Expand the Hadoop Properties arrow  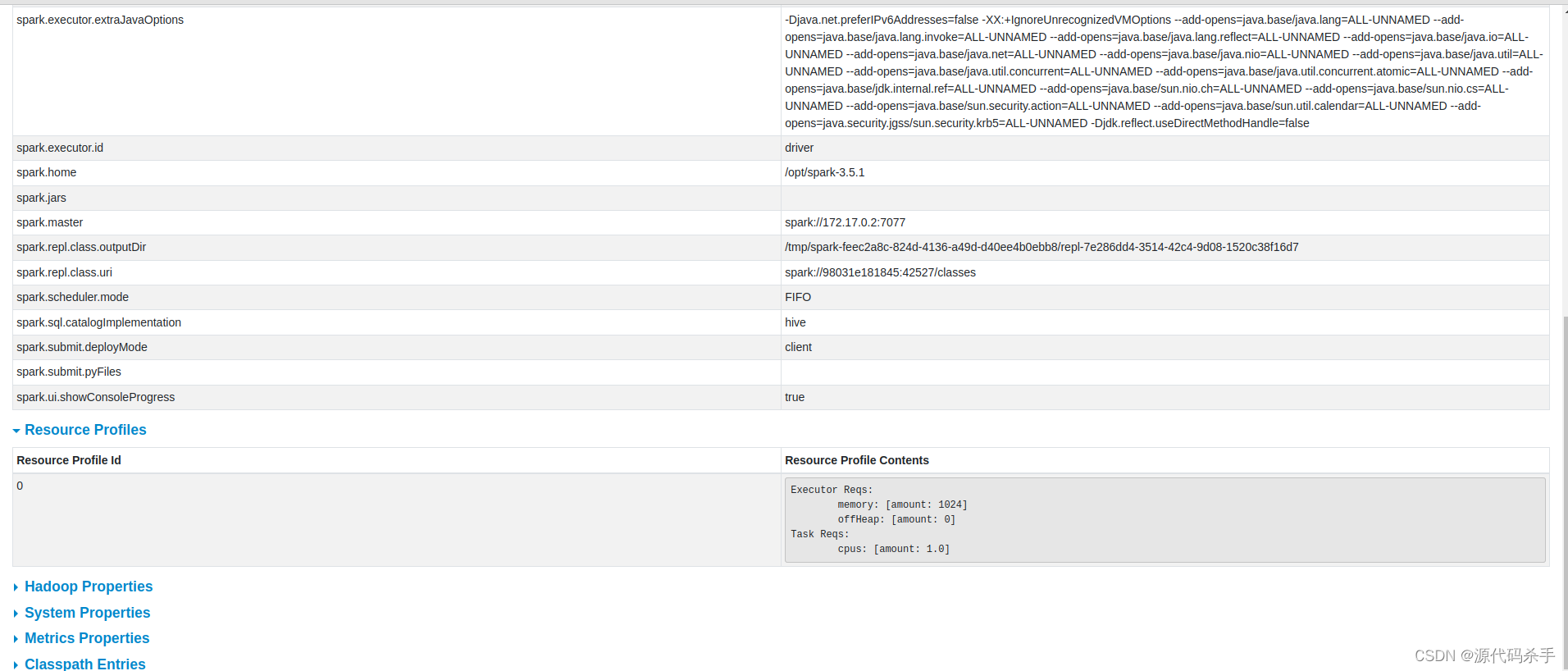coord(16,587)
